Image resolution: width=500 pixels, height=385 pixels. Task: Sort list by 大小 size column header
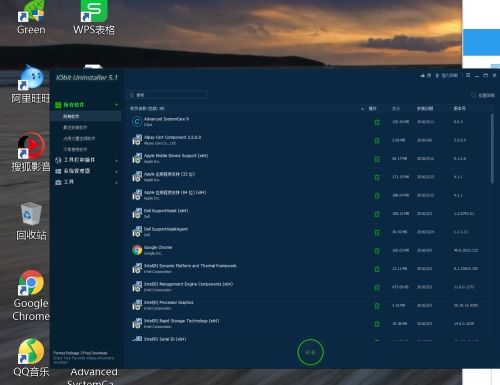coord(396,109)
